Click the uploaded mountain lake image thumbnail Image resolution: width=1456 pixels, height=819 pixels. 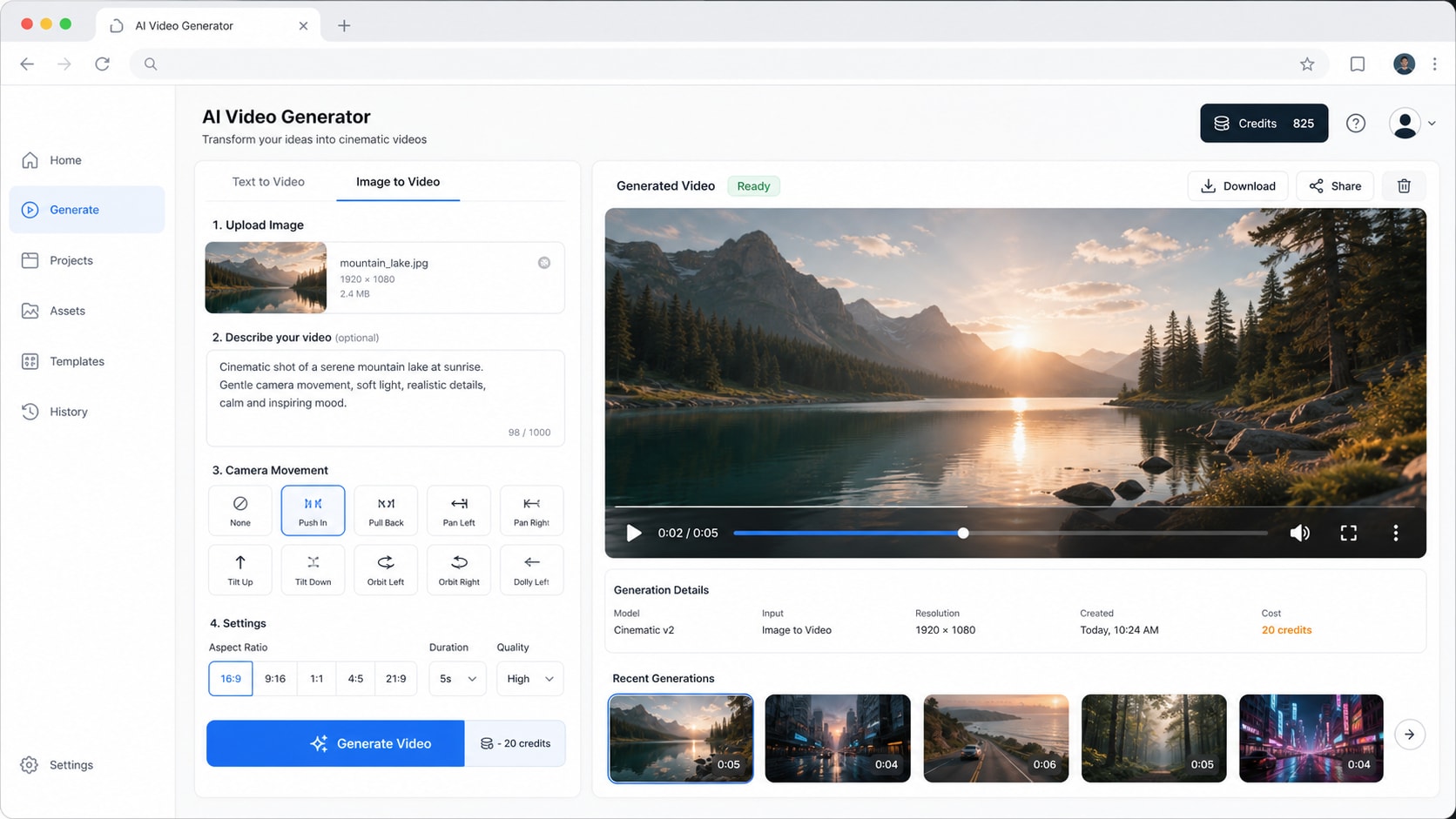(266, 278)
